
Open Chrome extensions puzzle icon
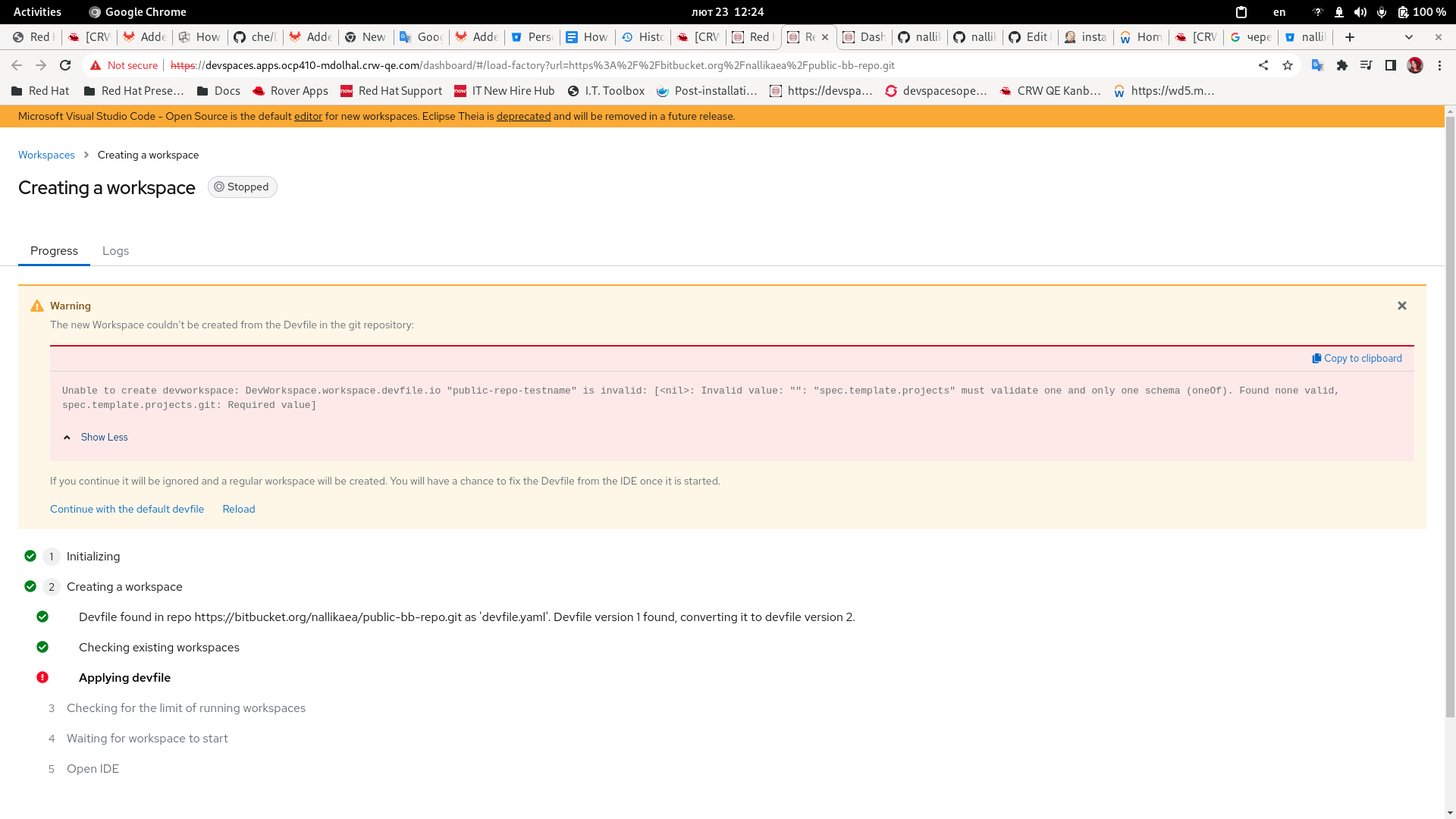click(1342, 66)
